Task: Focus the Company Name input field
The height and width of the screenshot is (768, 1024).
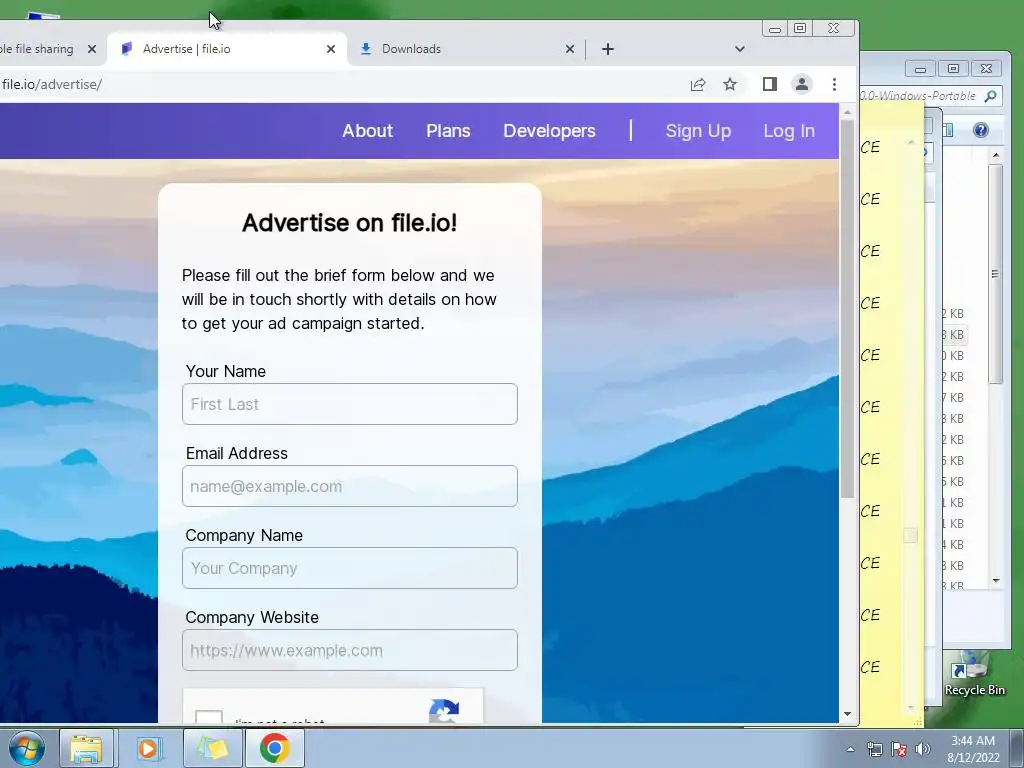Action: (x=350, y=568)
